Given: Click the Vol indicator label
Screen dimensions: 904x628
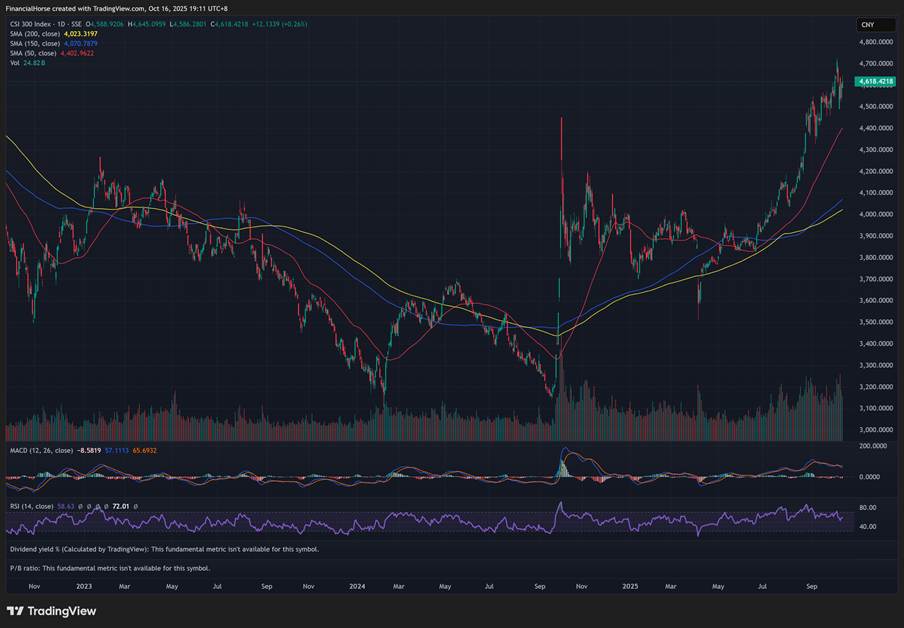Looking at the screenshot, I should coord(14,64).
